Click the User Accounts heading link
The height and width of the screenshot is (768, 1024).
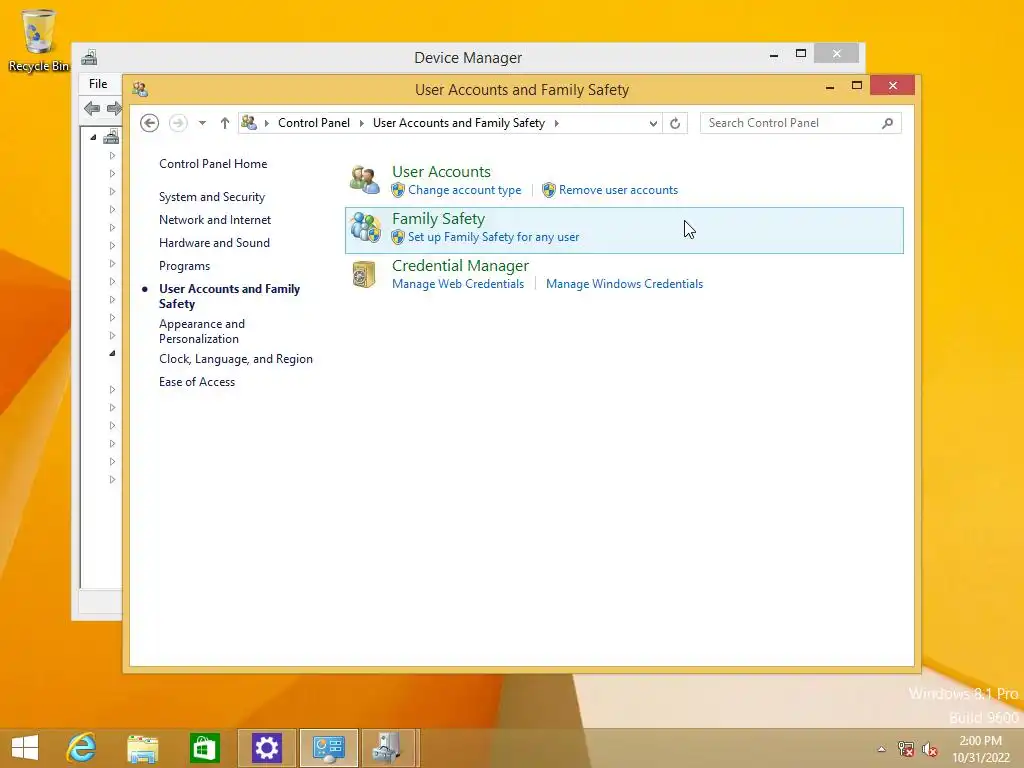point(441,171)
